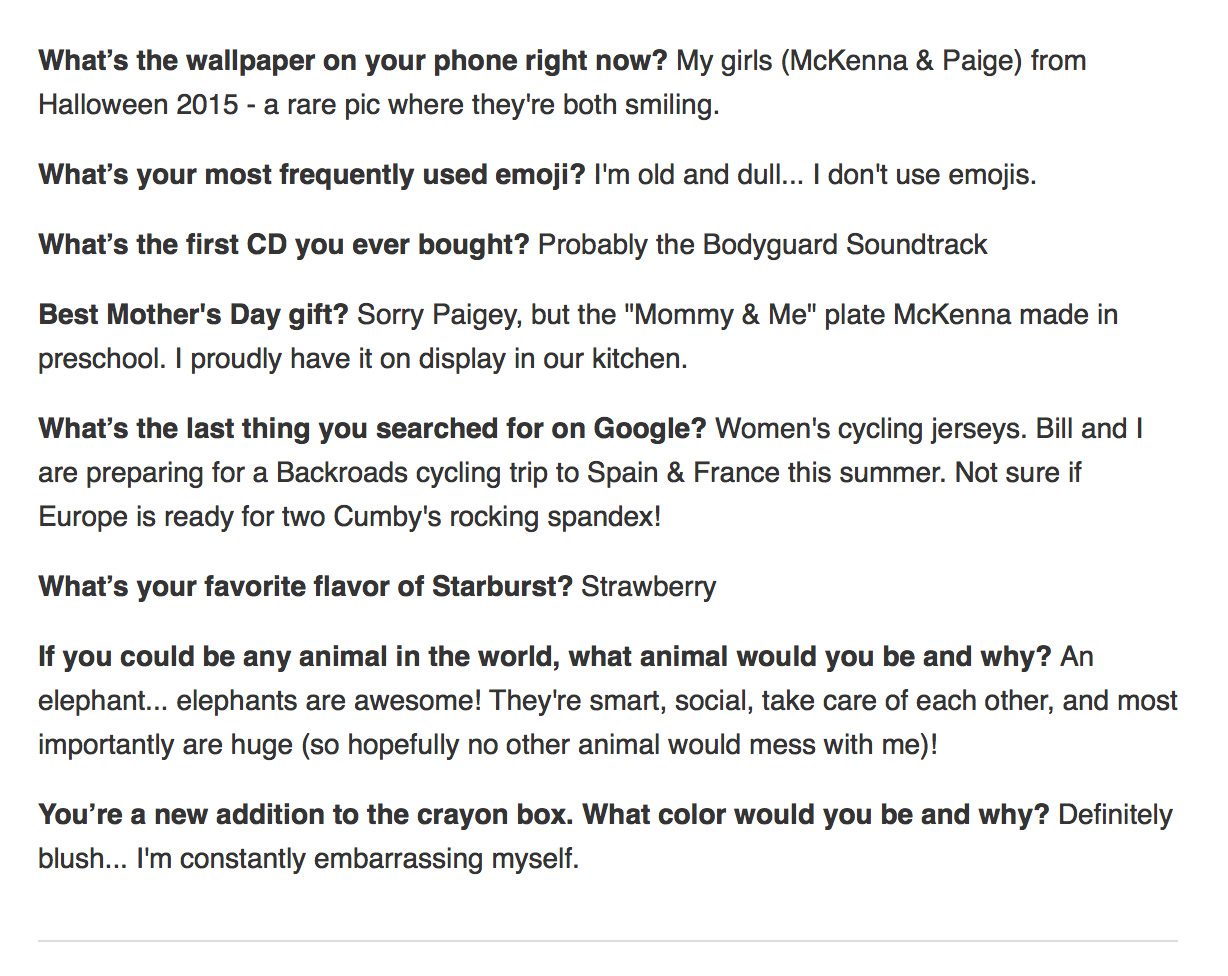The width and height of the screenshot is (1228, 976).
Task: Click the crayon box question text
Action: [543, 814]
